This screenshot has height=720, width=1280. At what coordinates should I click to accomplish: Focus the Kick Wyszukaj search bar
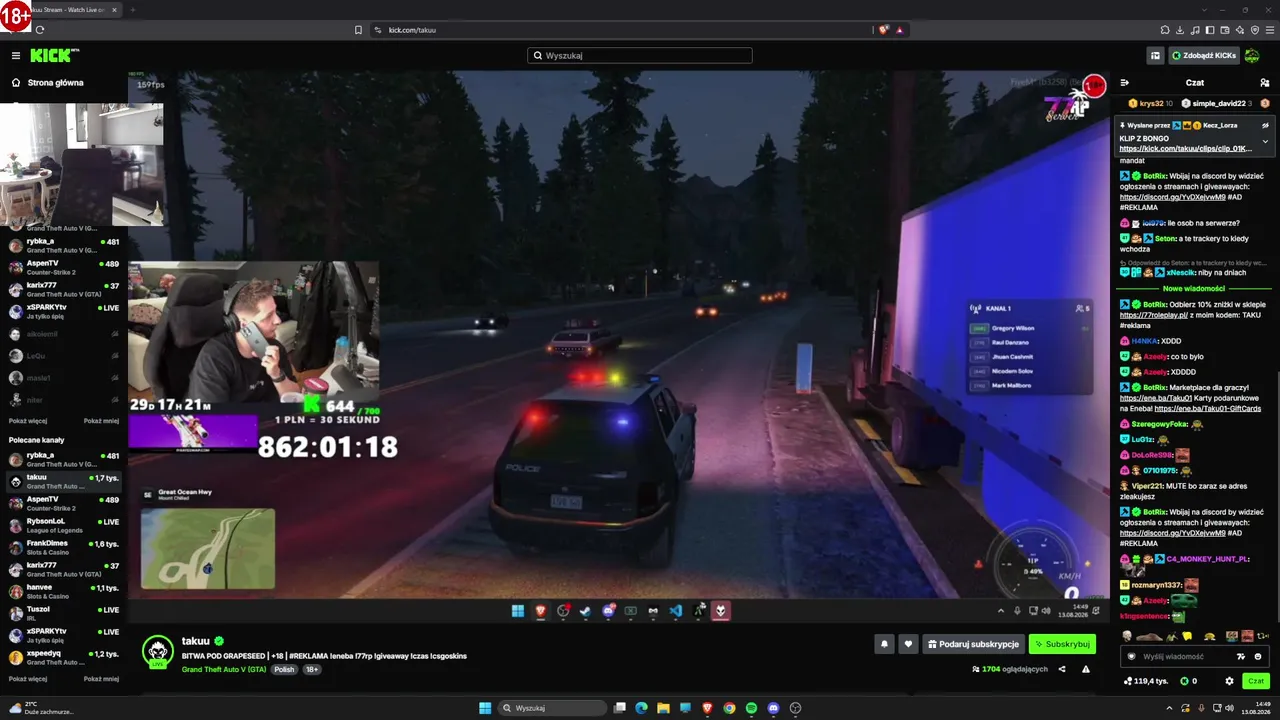click(640, 56)
